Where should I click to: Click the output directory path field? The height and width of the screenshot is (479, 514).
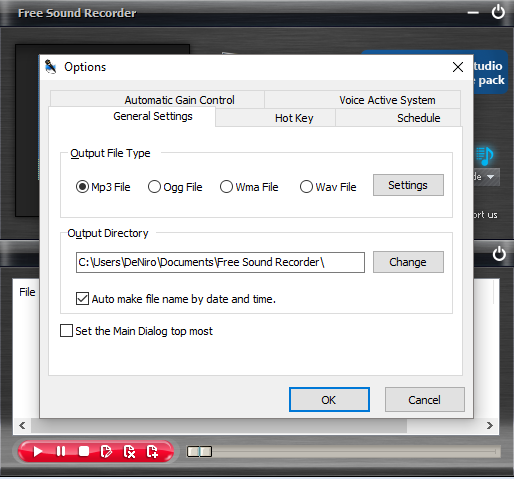pyautogui.click(x=220, y=262)
